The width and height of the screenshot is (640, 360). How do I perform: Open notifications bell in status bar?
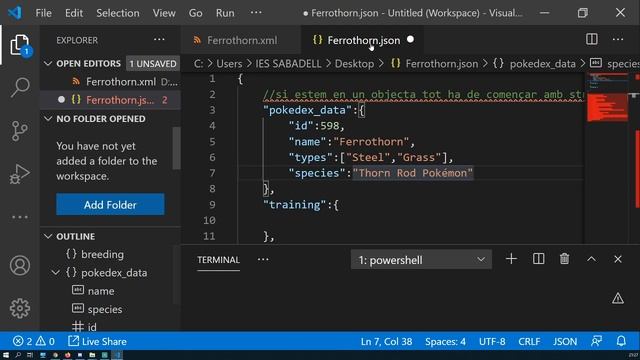click(x=621, y=341)
